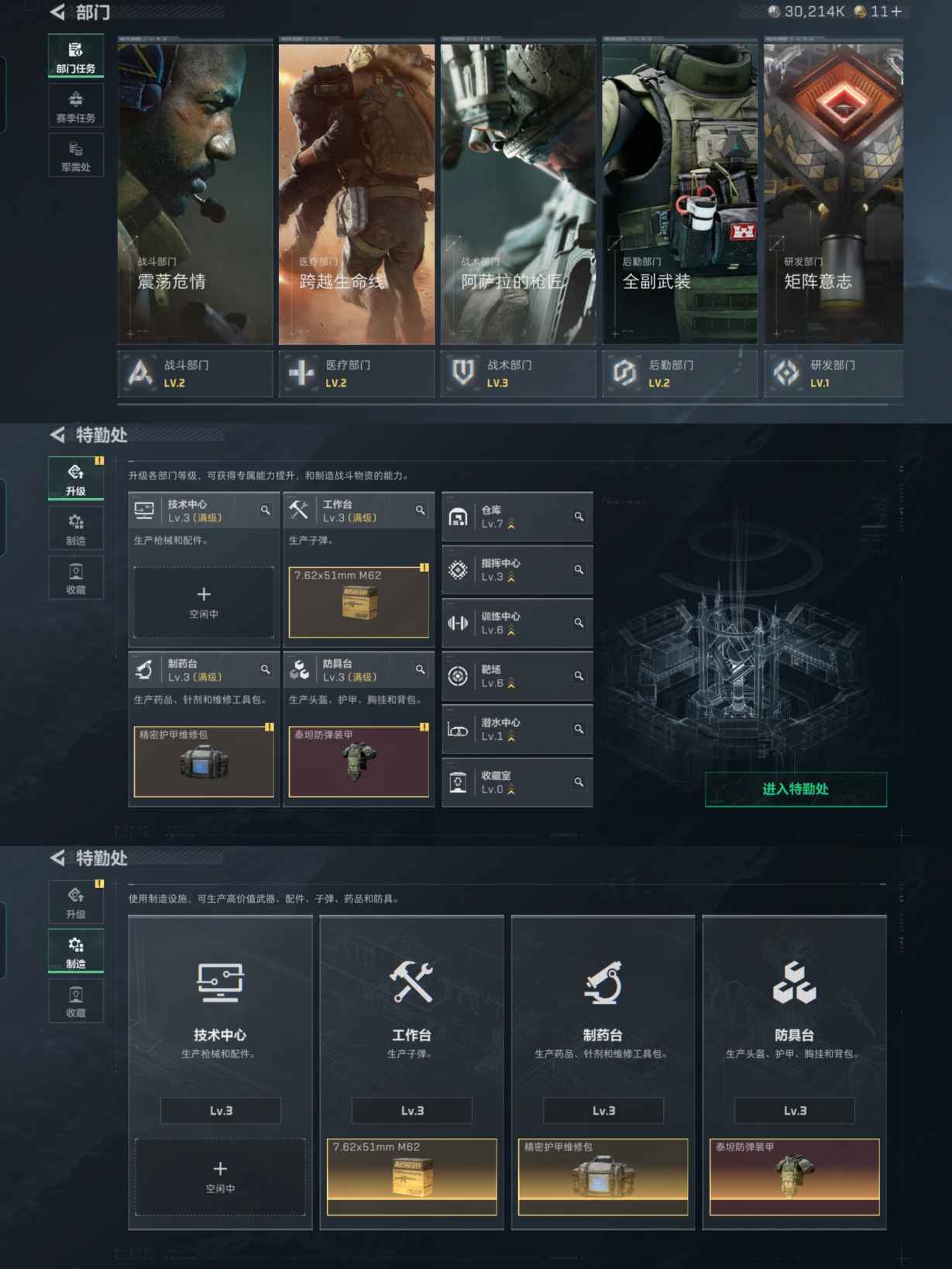952x1269 pixels.
Task: Click the gold coin 11+ currency indicator
Action: click(878, 12)
